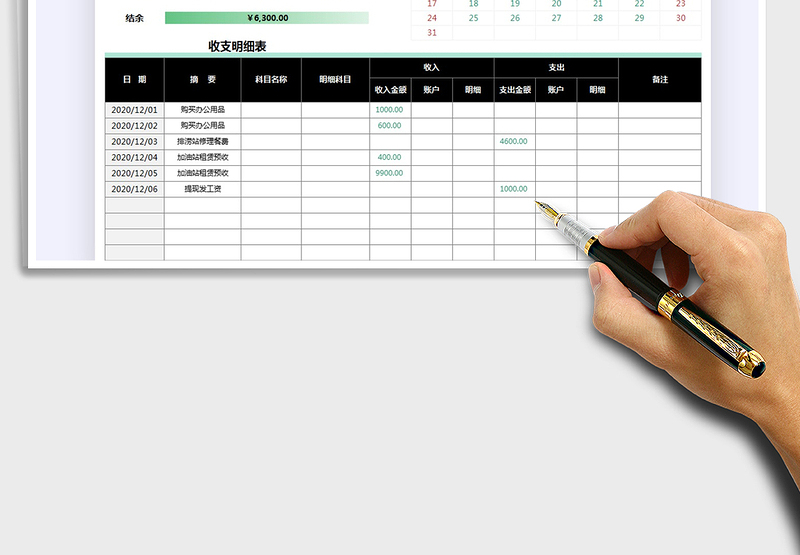Select day 25 in the calendar

point(473,18)
